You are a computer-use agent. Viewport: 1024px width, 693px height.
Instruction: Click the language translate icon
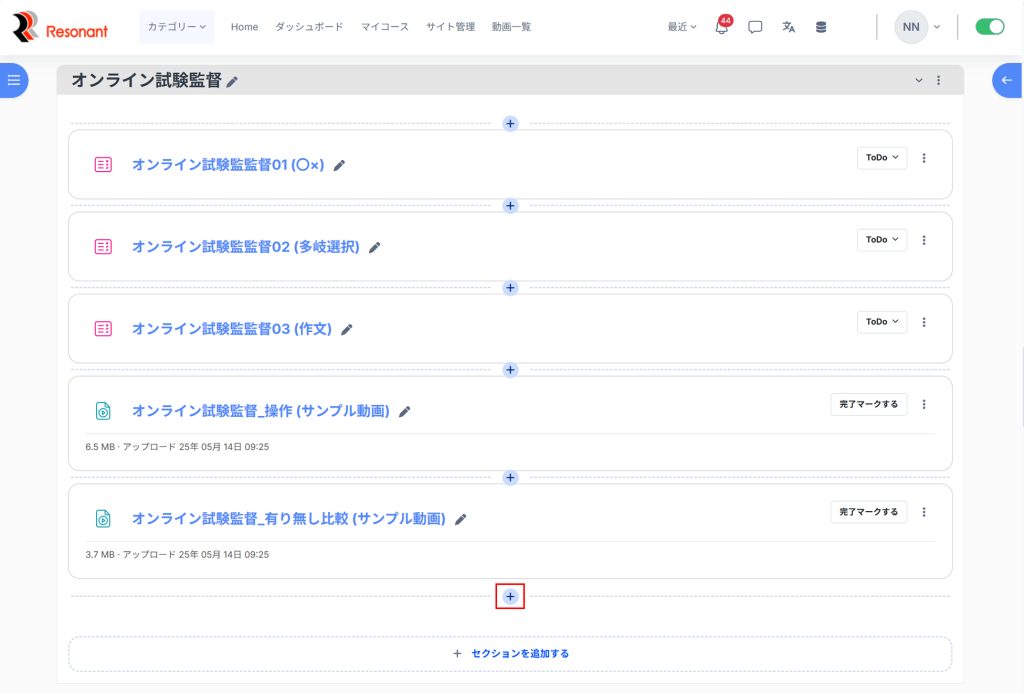tap(788, 27)
